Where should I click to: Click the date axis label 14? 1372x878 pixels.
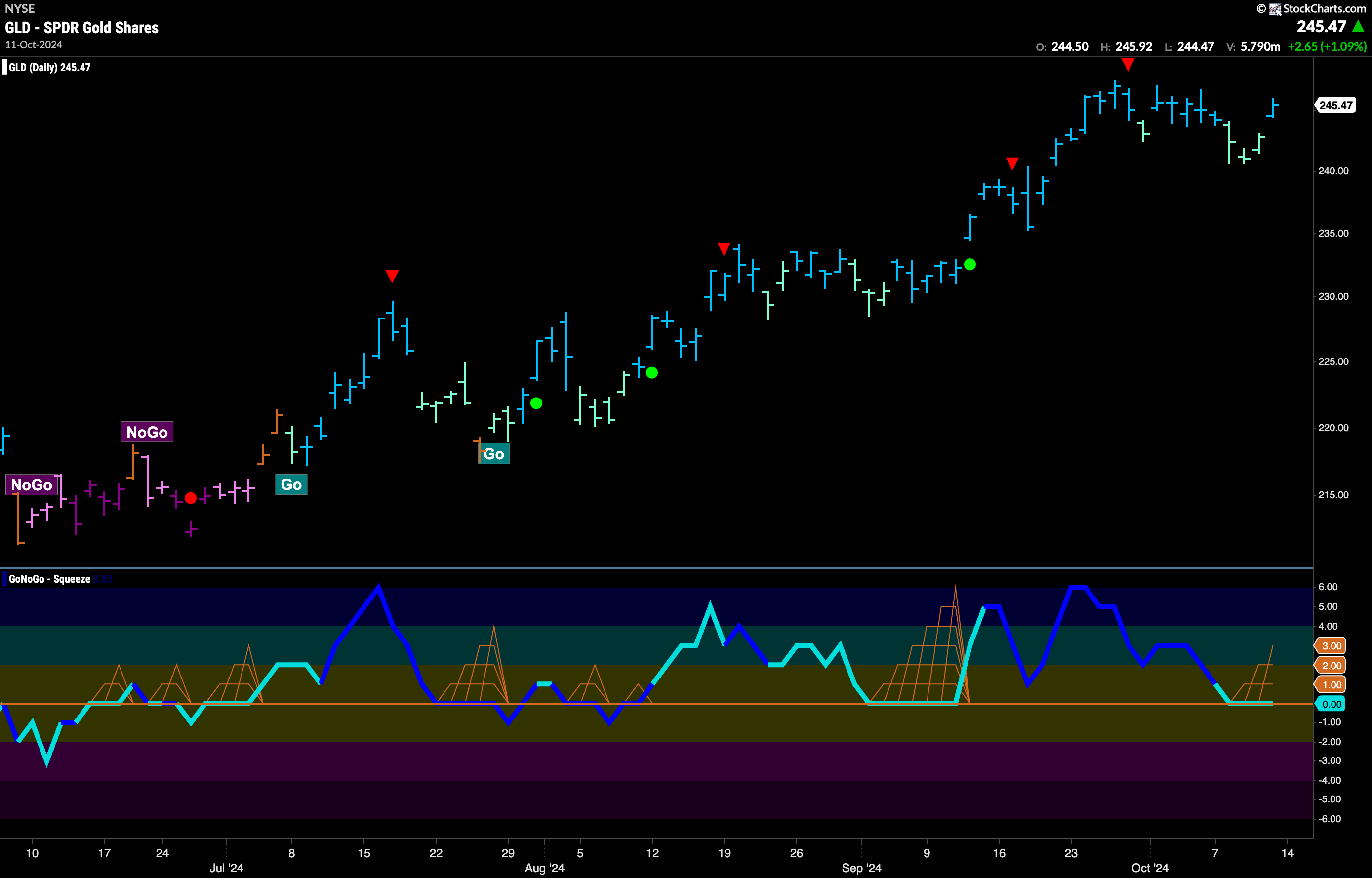tap(1288, 853)
